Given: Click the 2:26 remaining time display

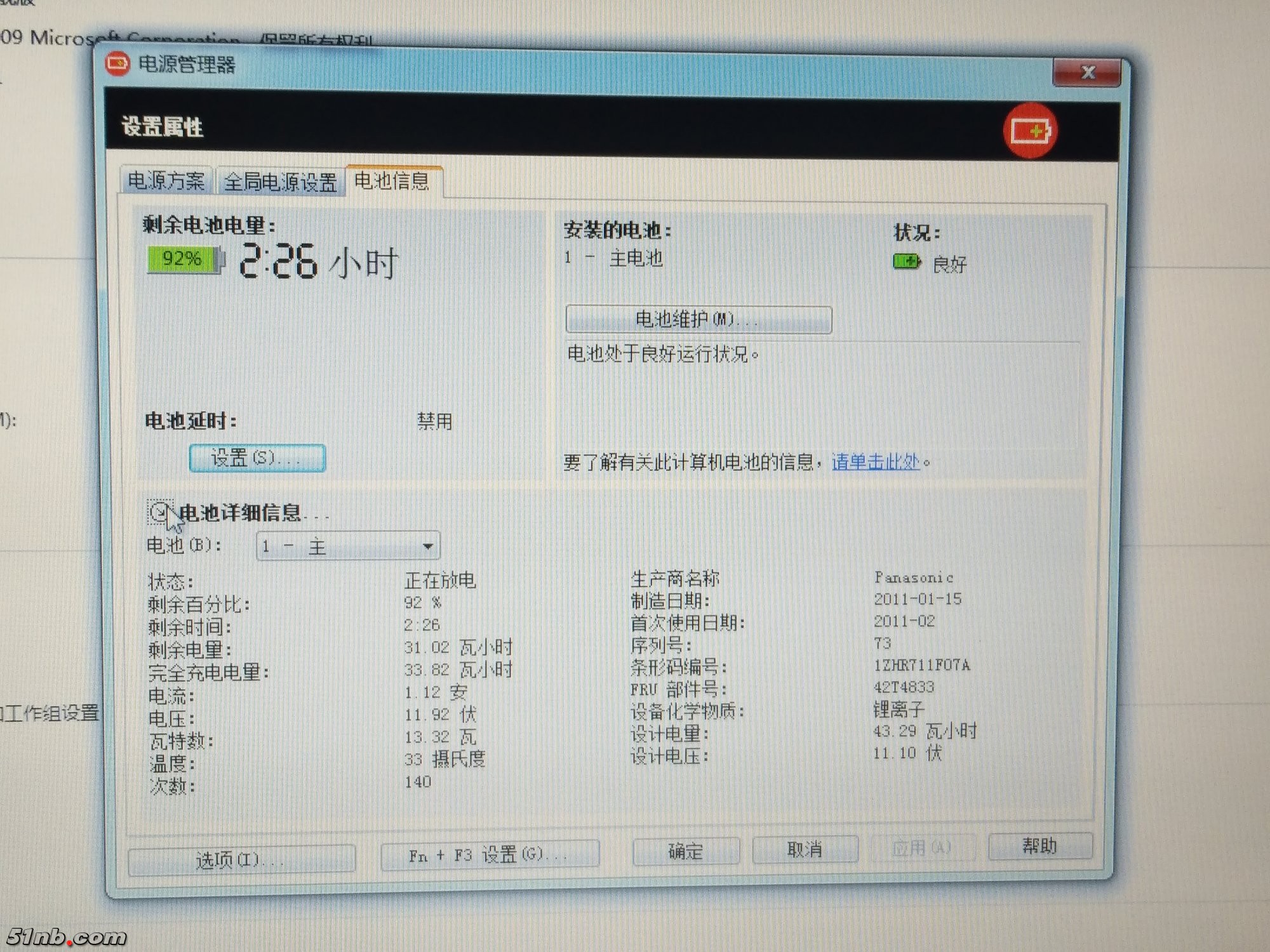Looking at the screenshot, I should tap(278, 261).
